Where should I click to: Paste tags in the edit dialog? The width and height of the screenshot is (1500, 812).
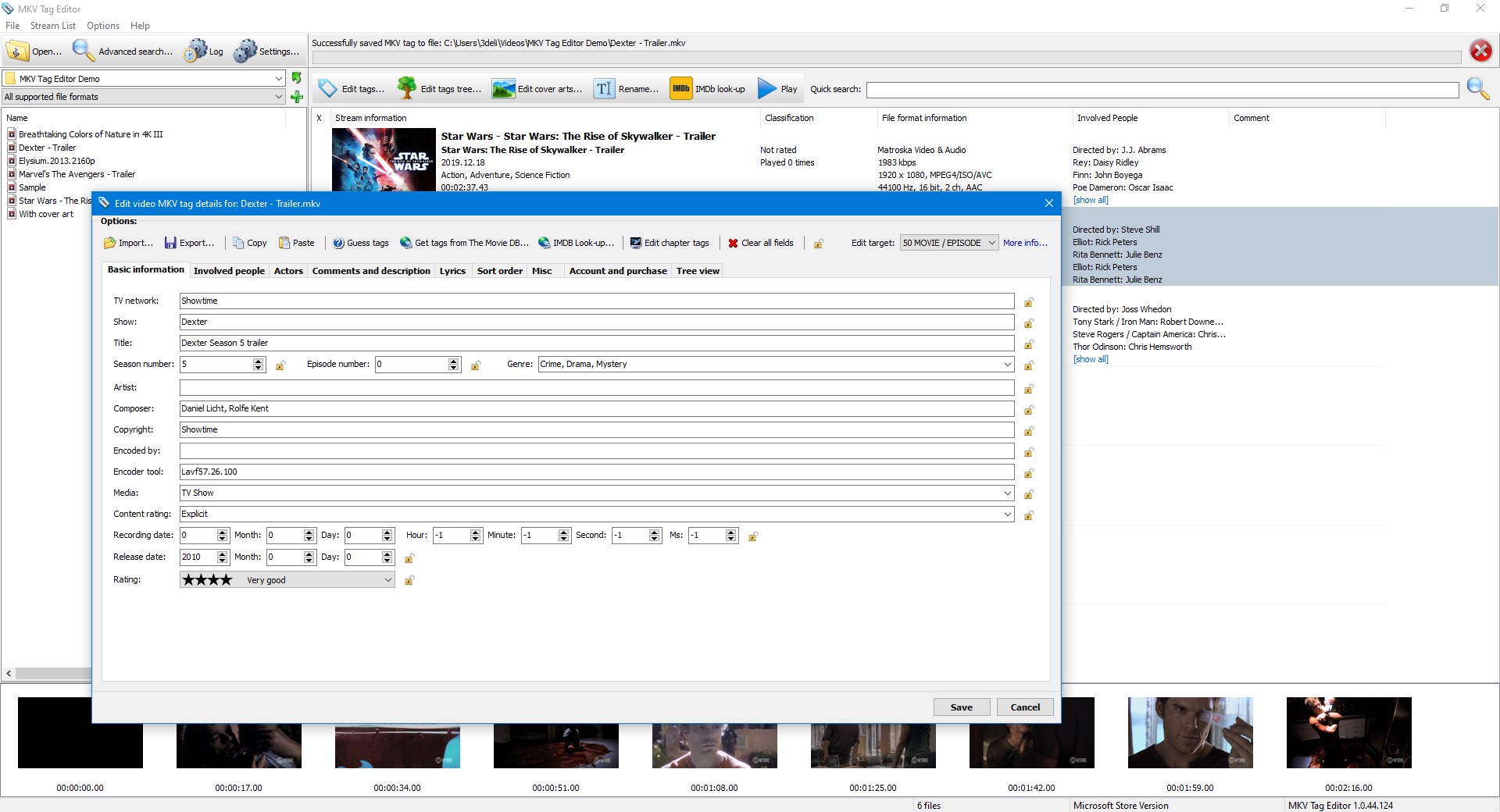[297, 243]
